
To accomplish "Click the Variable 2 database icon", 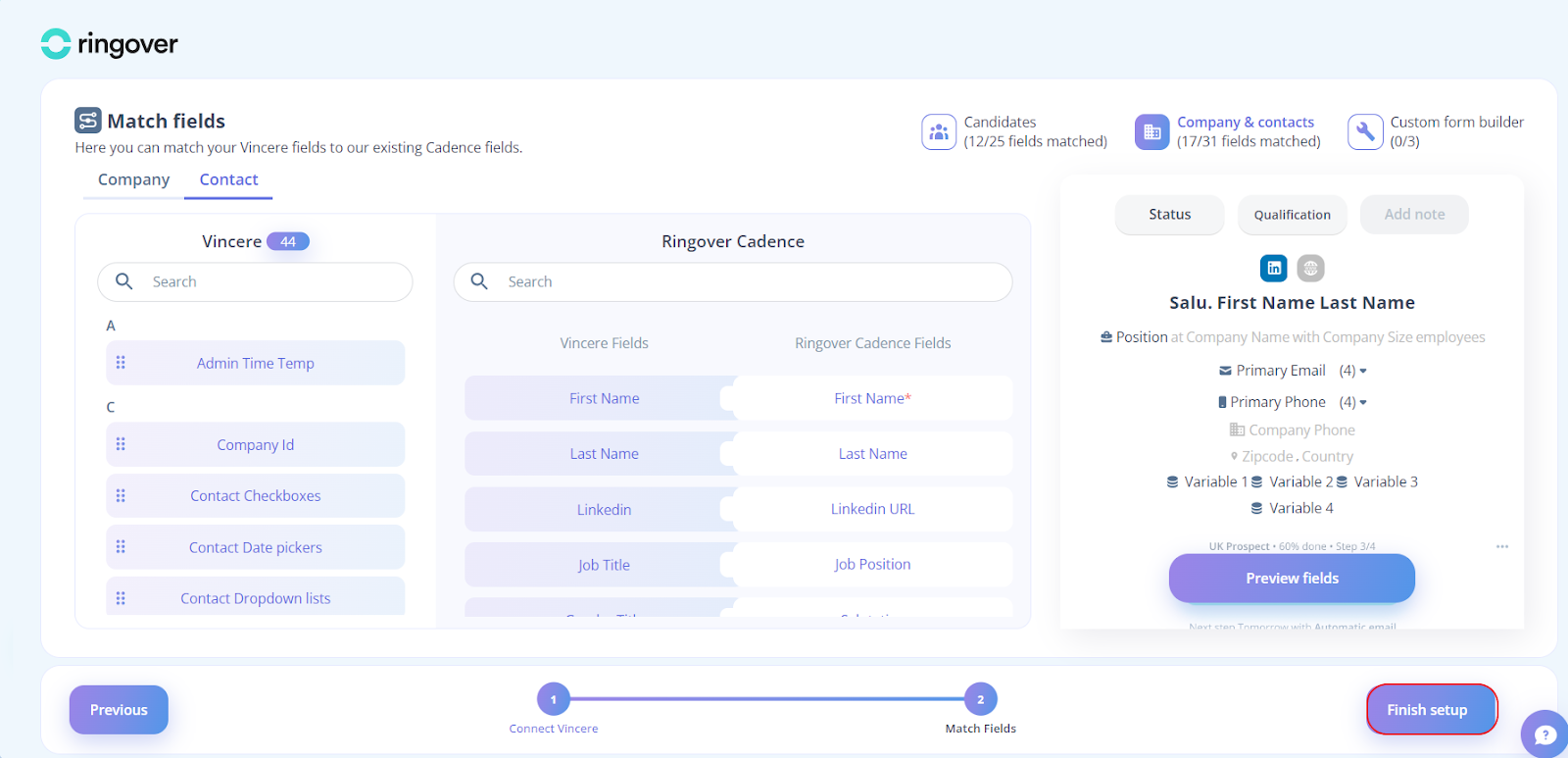I will coord(1256,481).
